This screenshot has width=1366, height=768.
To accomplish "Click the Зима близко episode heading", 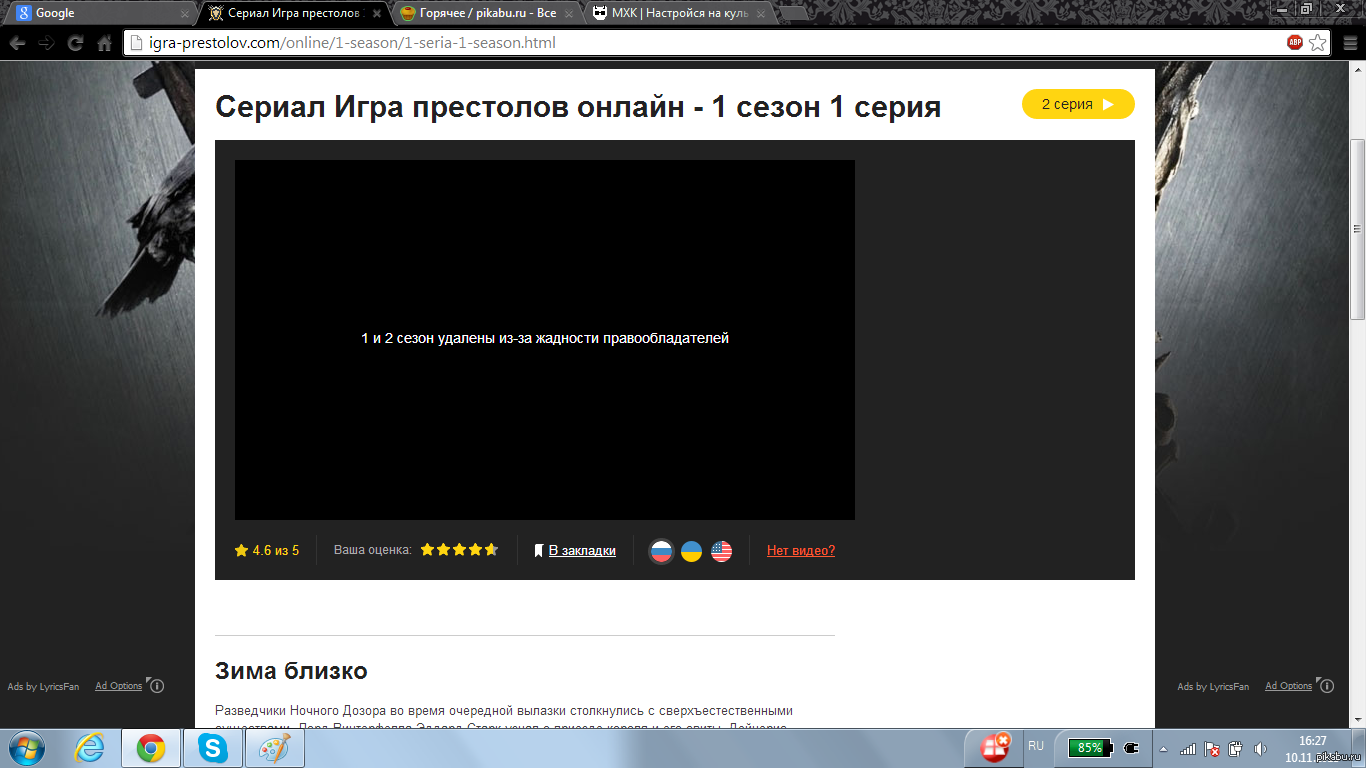I will (x=291, y=671).
